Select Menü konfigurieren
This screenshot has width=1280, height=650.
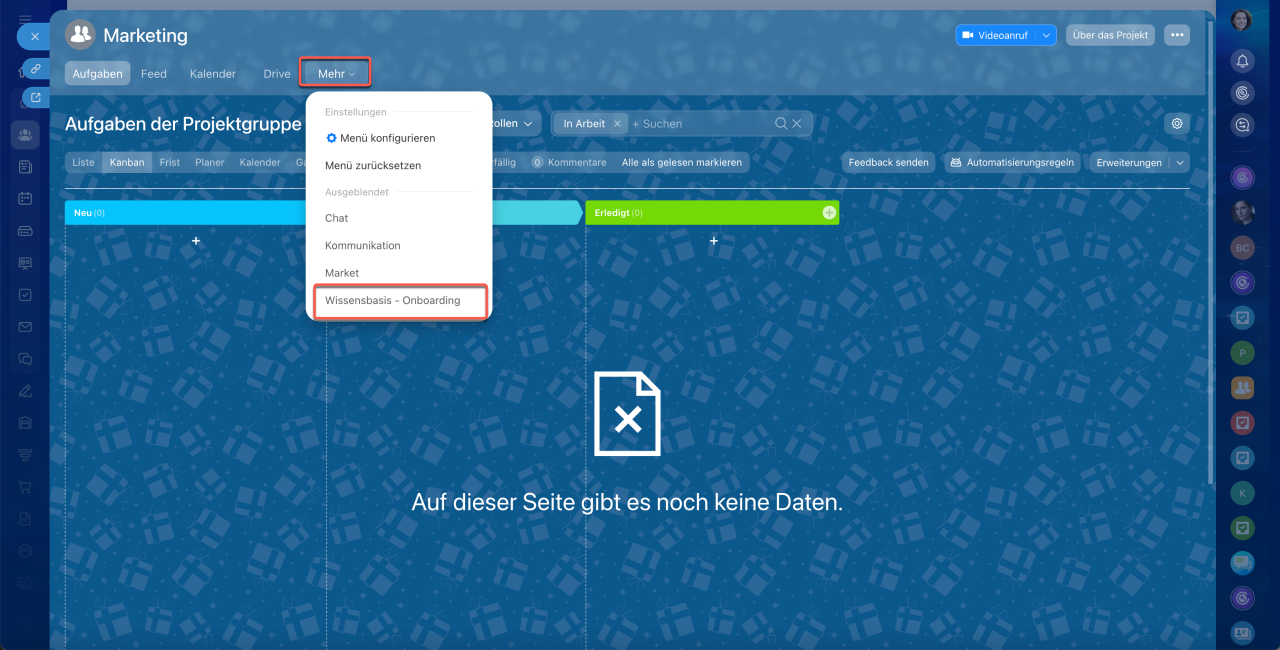[x=381, y=138]
